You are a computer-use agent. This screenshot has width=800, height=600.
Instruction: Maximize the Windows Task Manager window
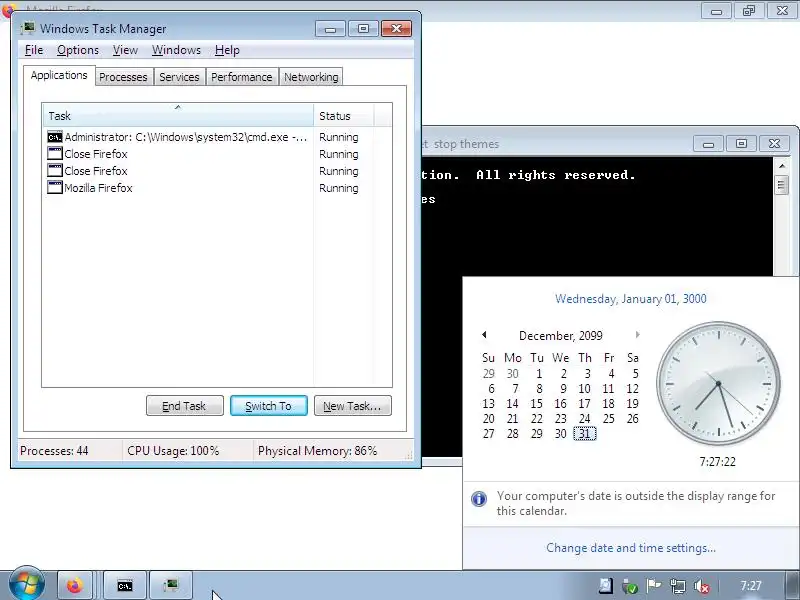(363, 29)
